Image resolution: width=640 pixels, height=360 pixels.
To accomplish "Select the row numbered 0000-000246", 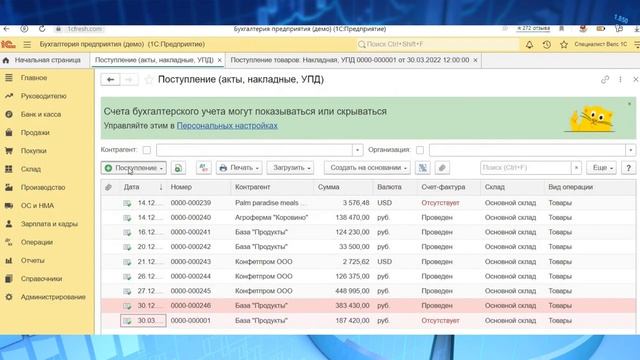I will (368, 306).
